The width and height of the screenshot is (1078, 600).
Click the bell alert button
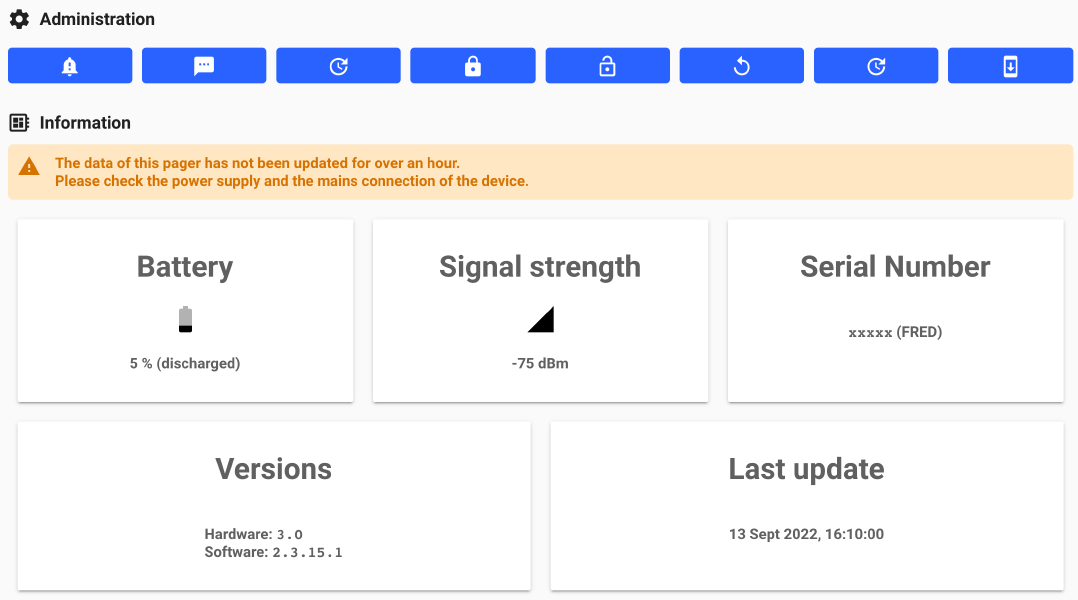70,66
